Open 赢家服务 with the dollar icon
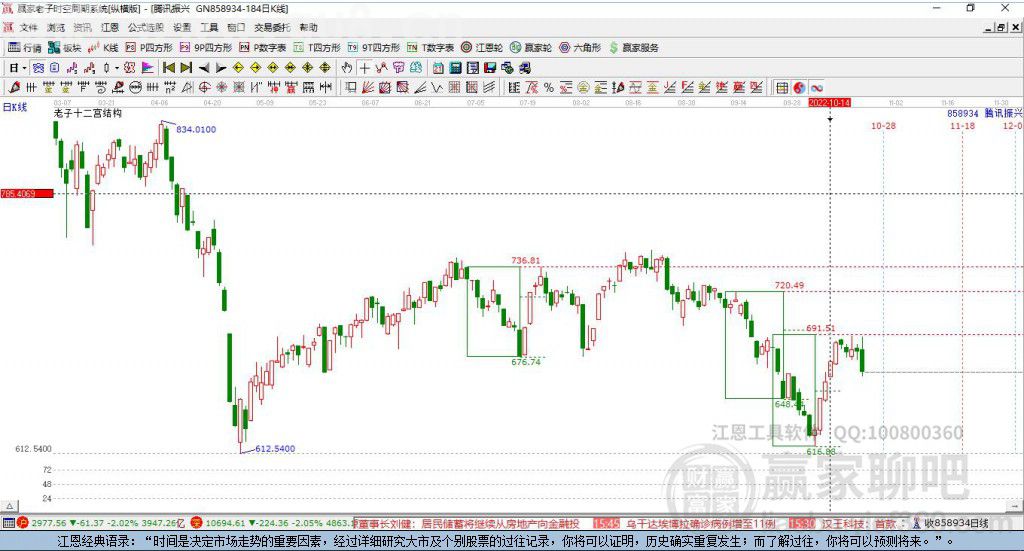This screenshot has height=551, width=1024. (633, 48)
